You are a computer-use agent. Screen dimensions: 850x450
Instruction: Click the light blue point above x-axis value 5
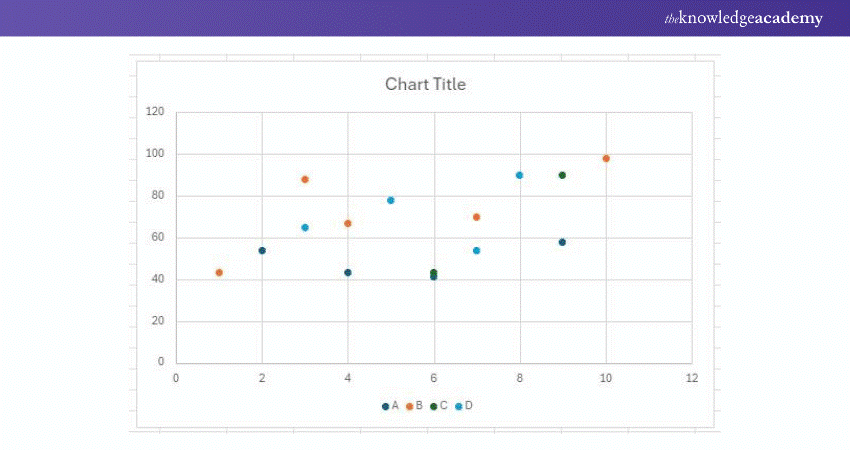click(391, 200)
